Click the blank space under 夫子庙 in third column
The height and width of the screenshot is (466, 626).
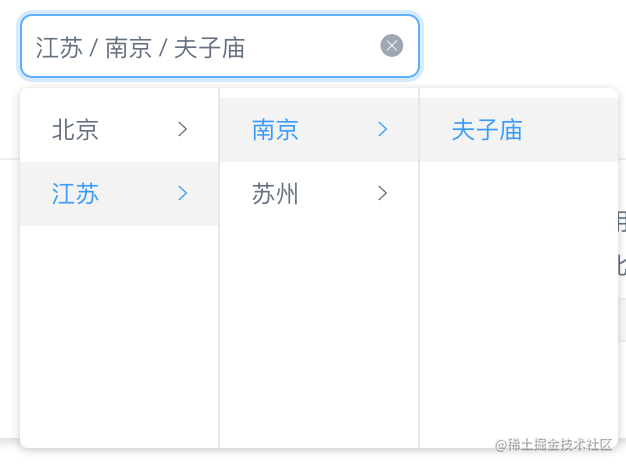(x=519, y=303)
